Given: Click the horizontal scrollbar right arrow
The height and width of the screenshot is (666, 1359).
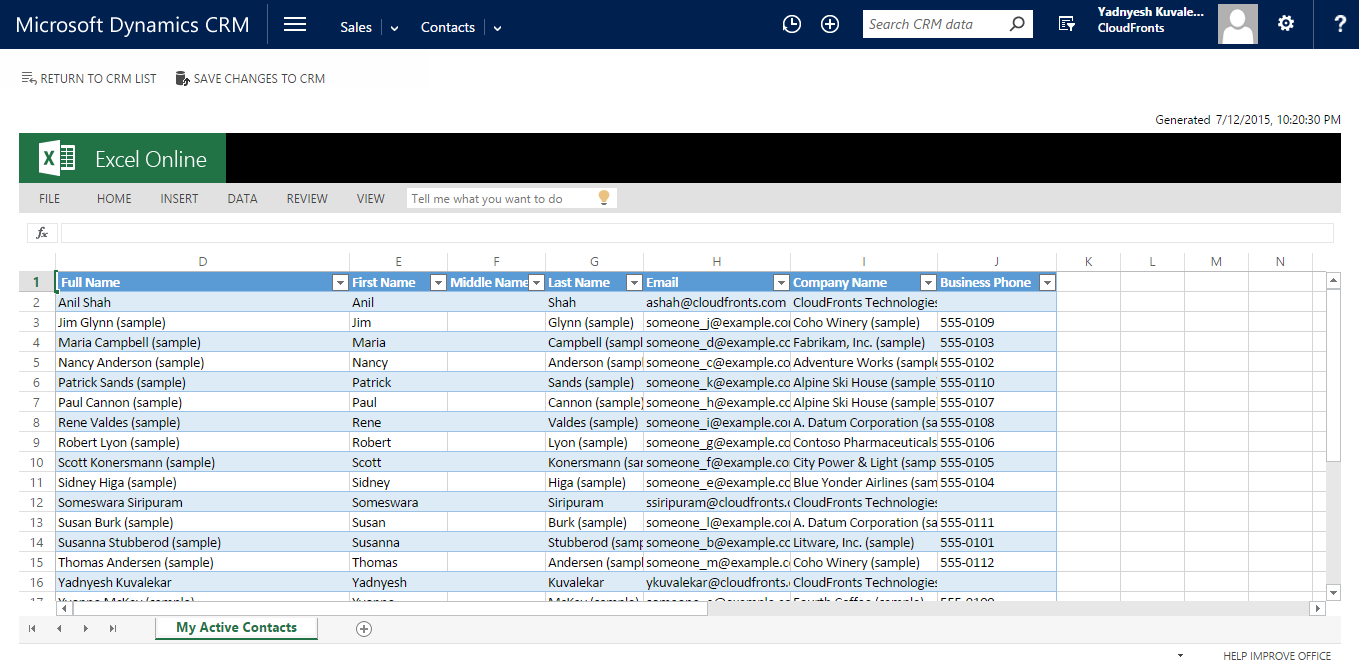Looking at the screenshot, I should [x=1317, y=608].
